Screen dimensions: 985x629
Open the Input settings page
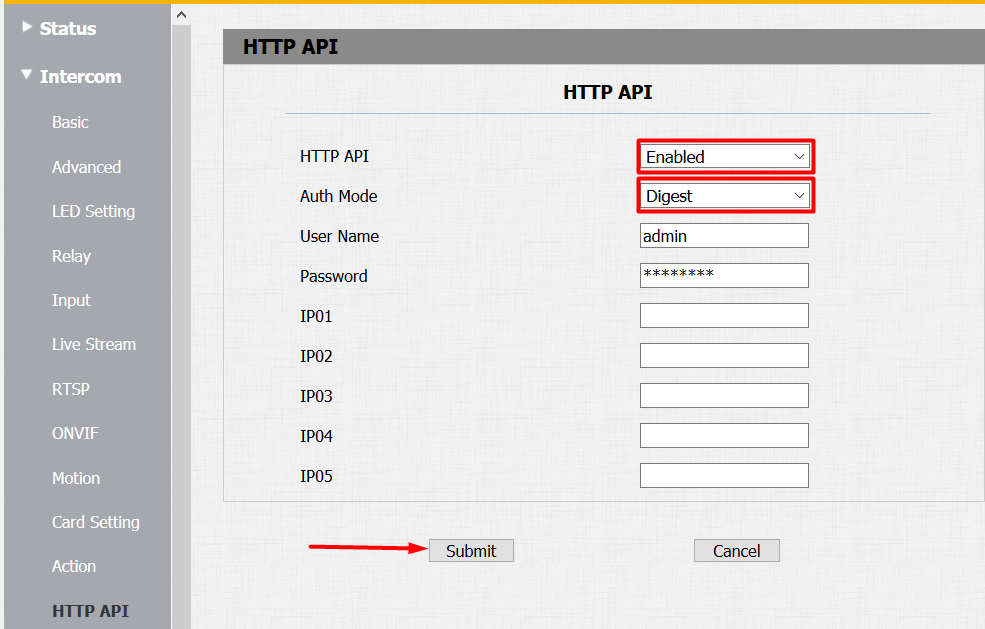point(71,300)
